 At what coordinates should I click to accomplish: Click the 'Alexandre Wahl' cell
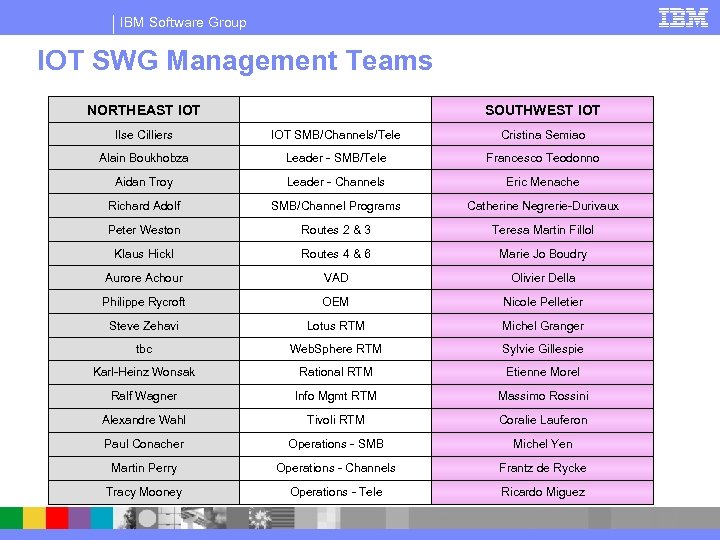pyautogui.click(x=144, y=420)
